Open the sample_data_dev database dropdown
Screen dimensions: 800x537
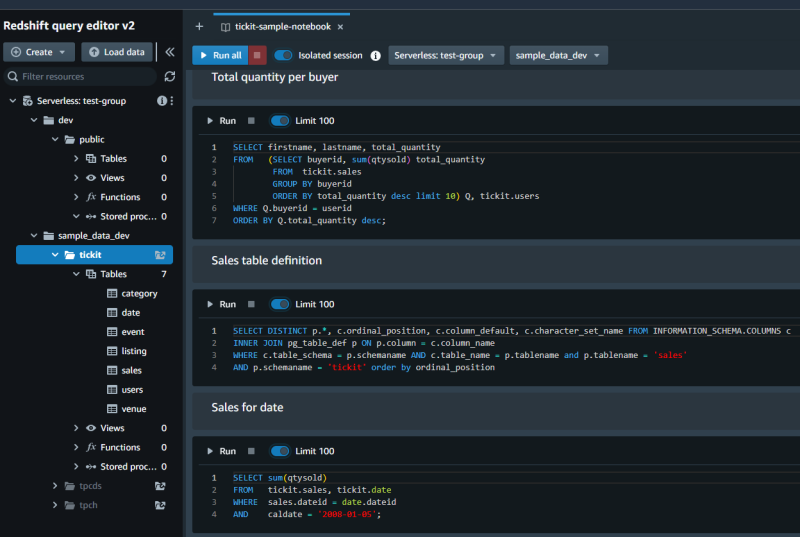(558, 56)
